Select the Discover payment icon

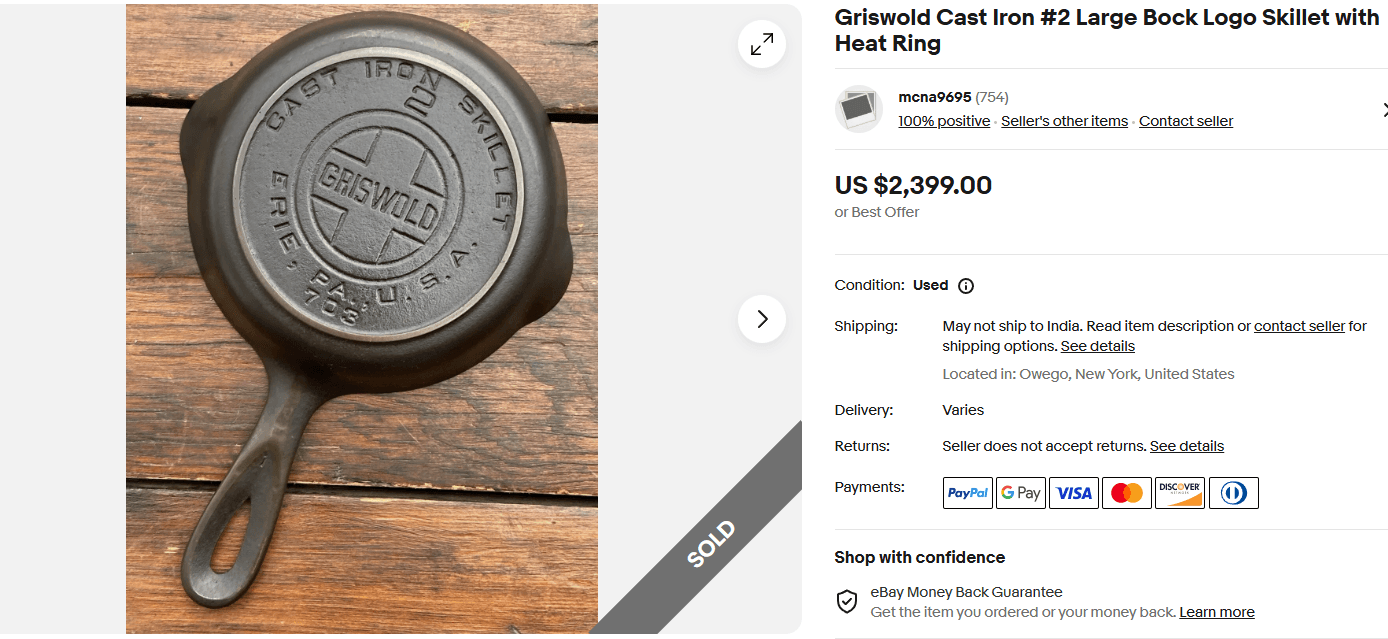pyautogui.click(x=1179, y=492)
